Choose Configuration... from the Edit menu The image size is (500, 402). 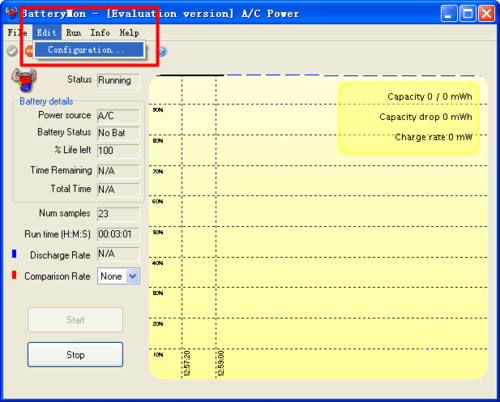point(89,50)
